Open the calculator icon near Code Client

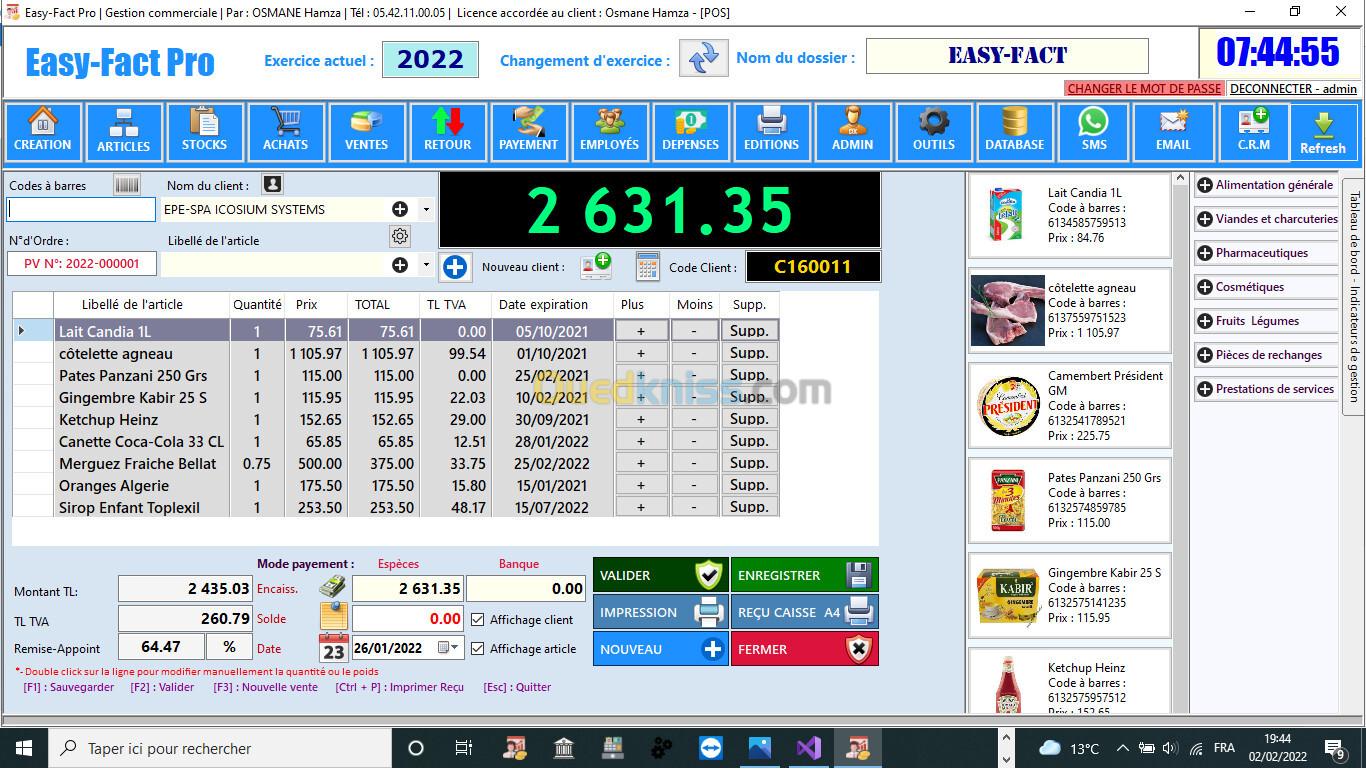click(648, 267)
